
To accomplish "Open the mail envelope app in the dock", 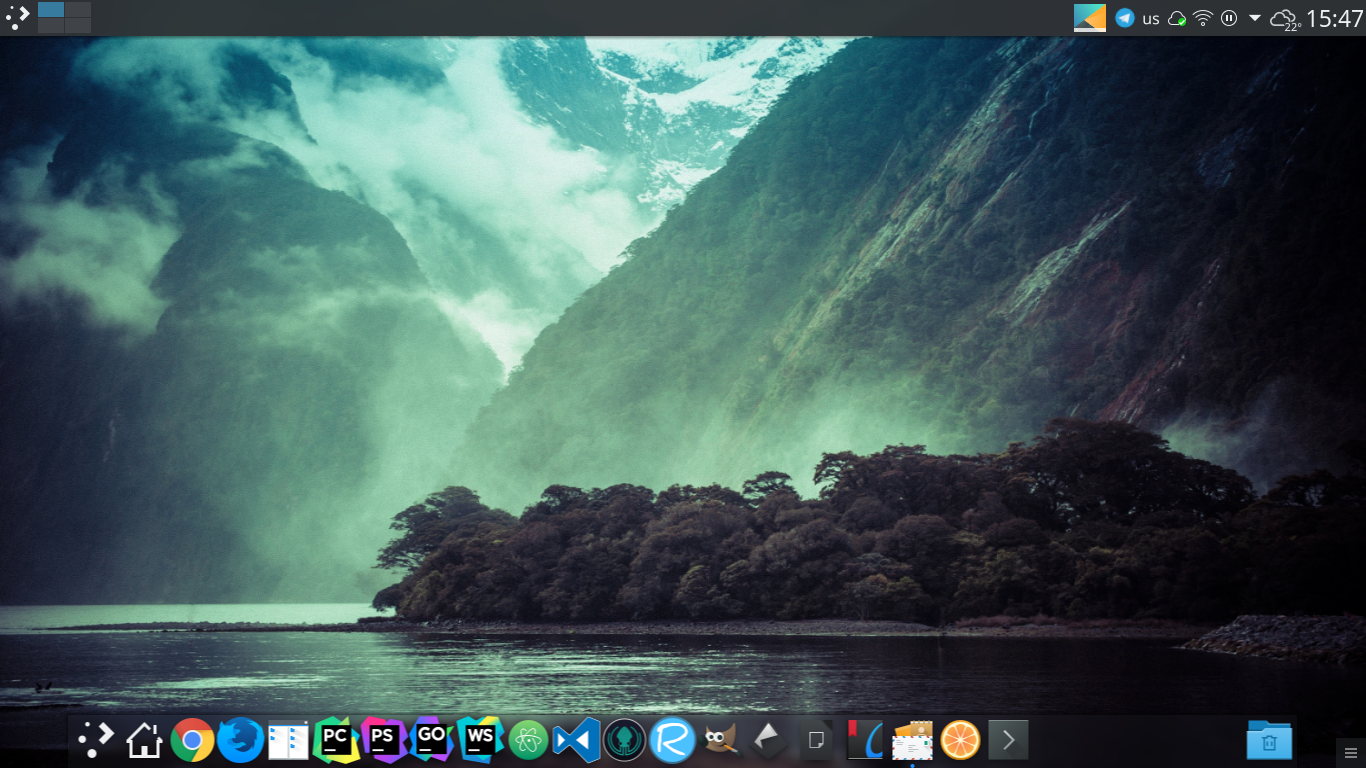I will pos(912,741).
